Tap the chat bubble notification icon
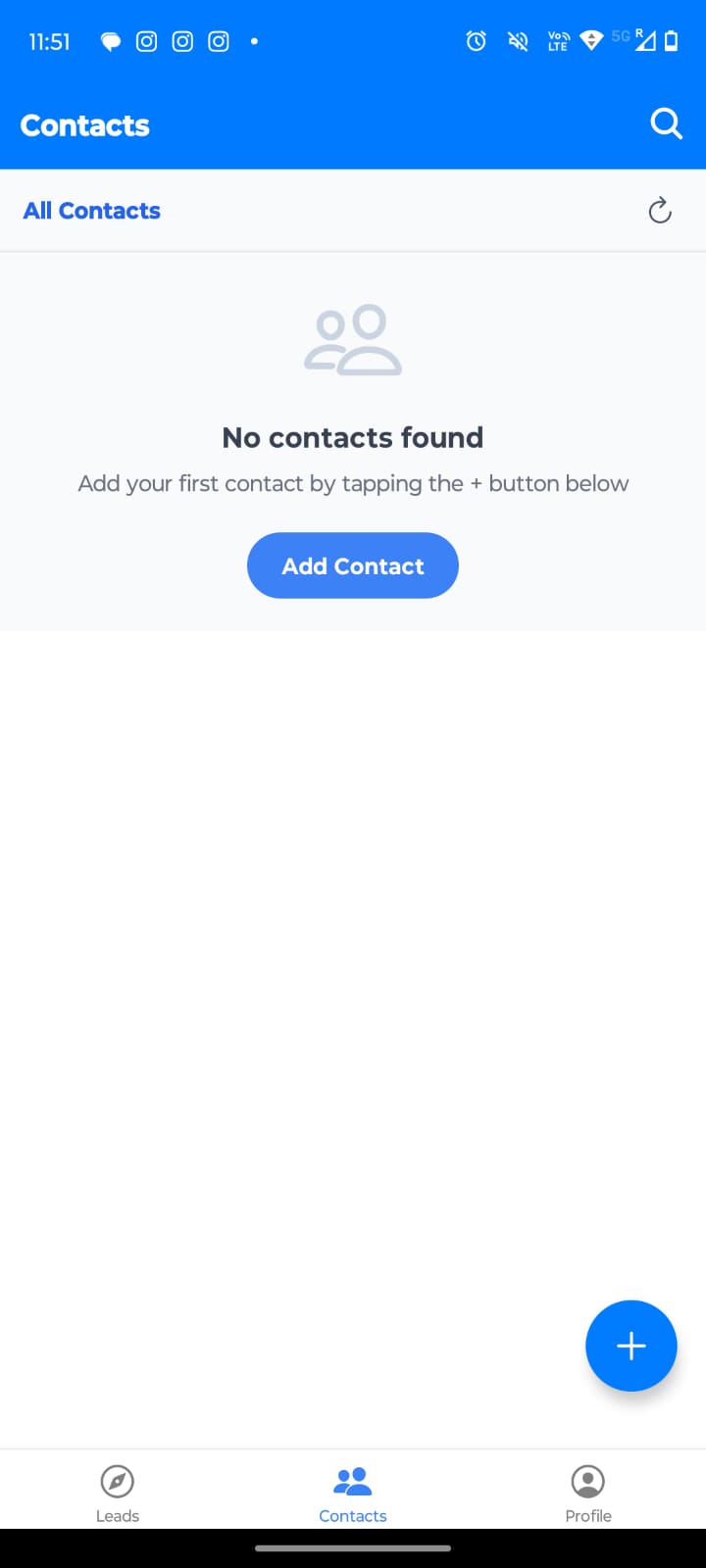Image resolution: width=706 pixels, height=1568 pixels. pos(111,41)
